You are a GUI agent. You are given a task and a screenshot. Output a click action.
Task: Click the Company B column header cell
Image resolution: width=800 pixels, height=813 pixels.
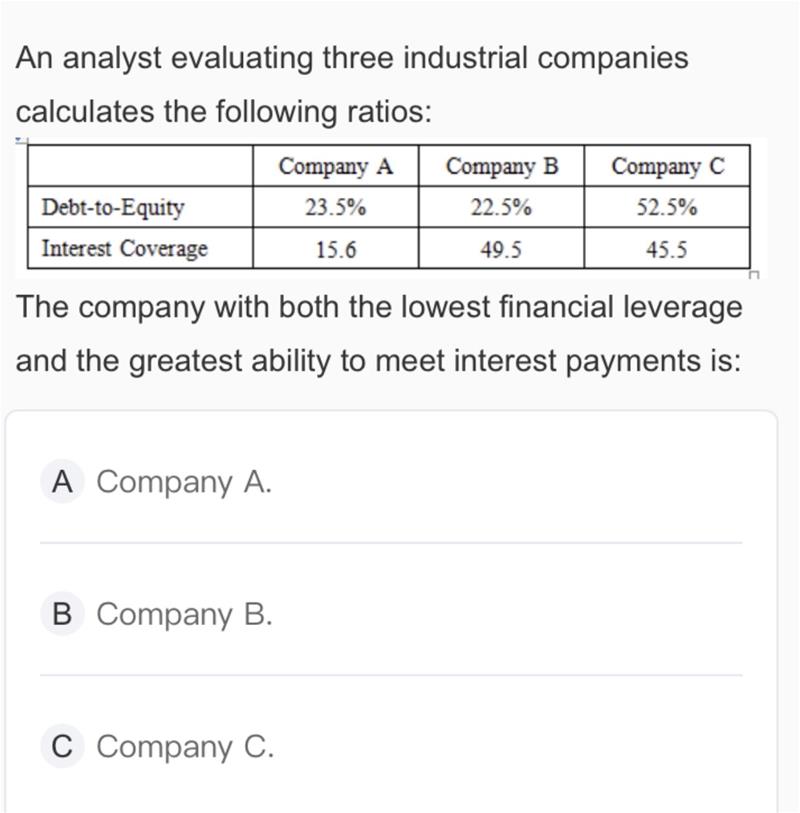click(x=501, y=166)
